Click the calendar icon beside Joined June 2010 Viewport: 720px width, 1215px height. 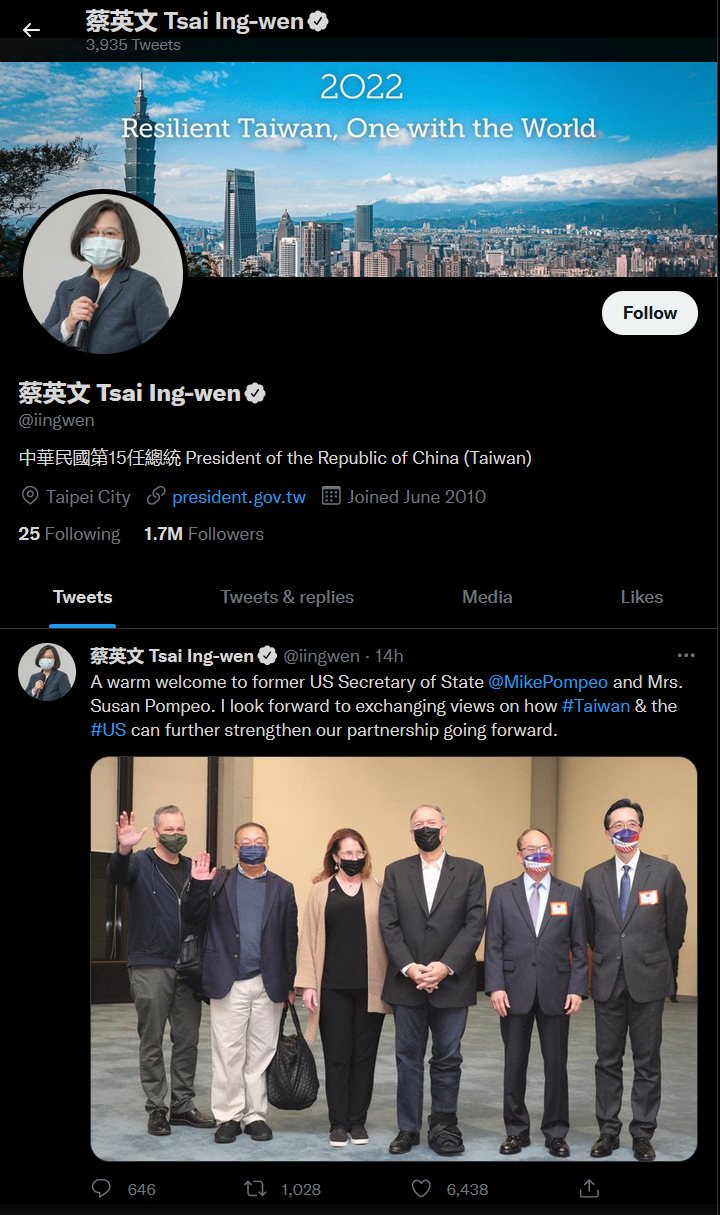pos(331,496)
